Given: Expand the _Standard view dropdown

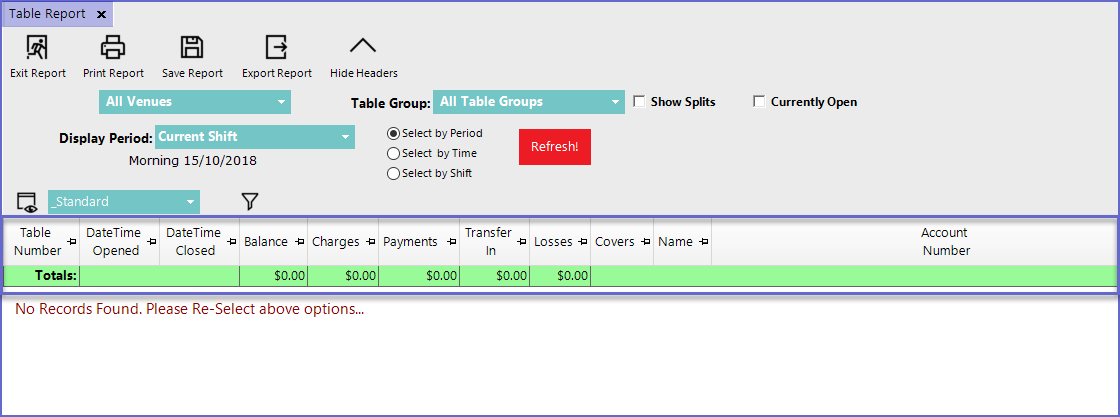Looking at the screenshot, I should [x=123, y=202].
